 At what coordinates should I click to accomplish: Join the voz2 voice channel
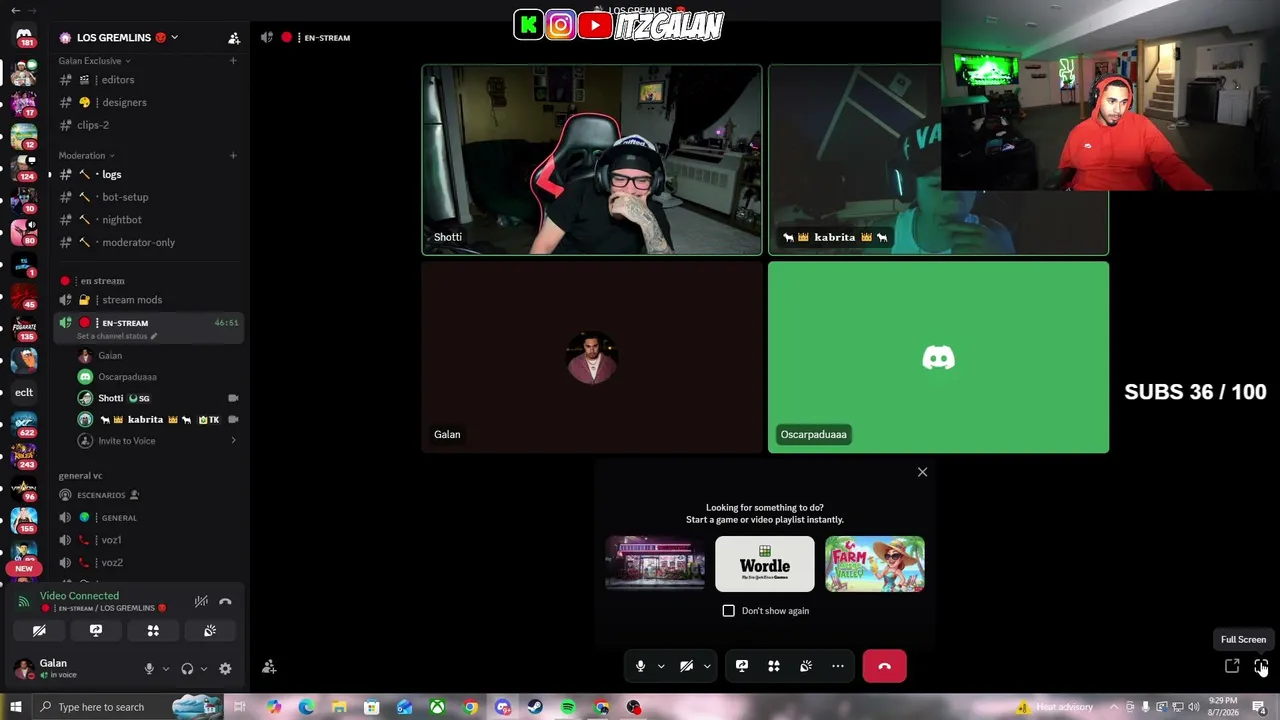pyautogui.click(x=148, y=563)
